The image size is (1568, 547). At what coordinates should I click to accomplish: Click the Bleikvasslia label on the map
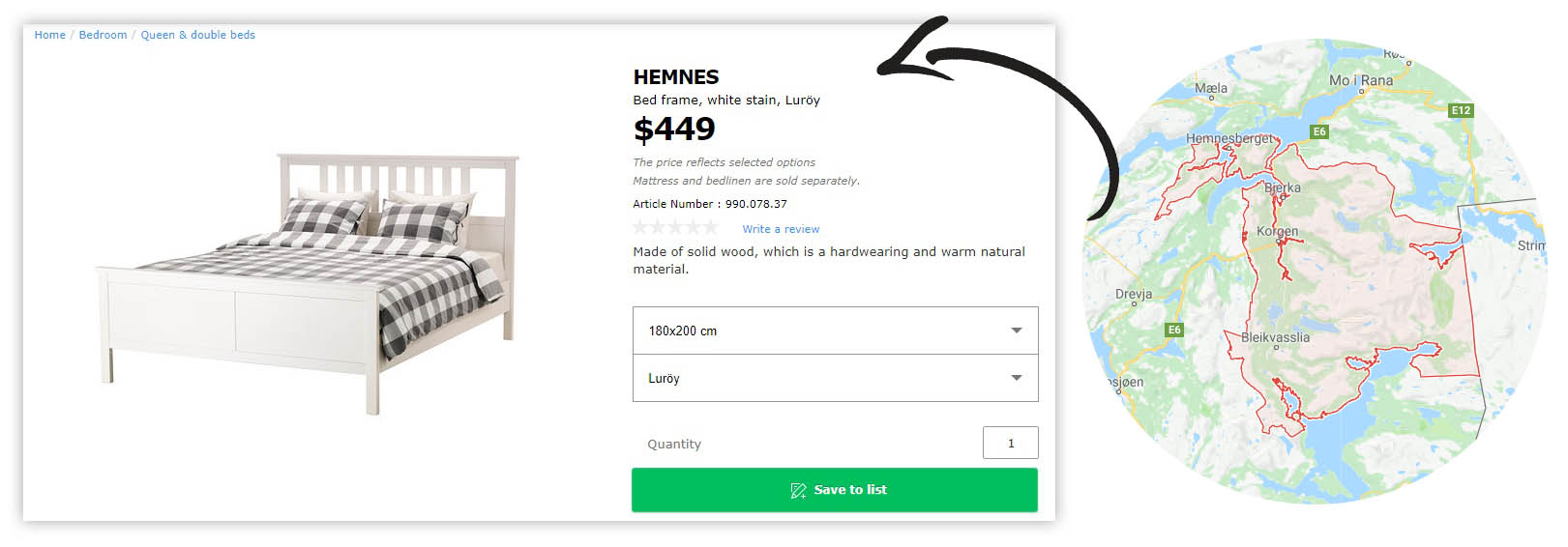pyautogui.click(x=1275, y=338)
